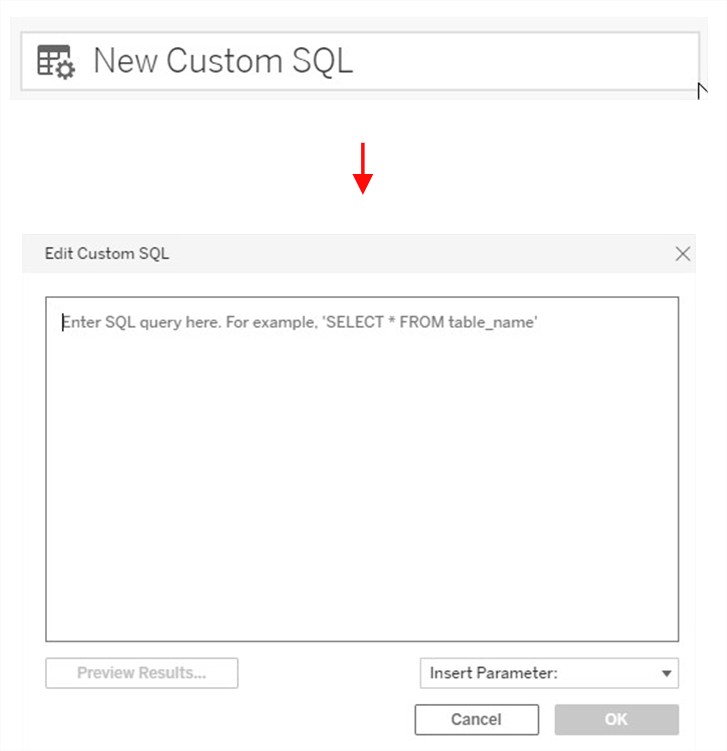Screen dimensions: 727x751
Task: Cancel the custom SQL dialog
Action: (476, 719)
